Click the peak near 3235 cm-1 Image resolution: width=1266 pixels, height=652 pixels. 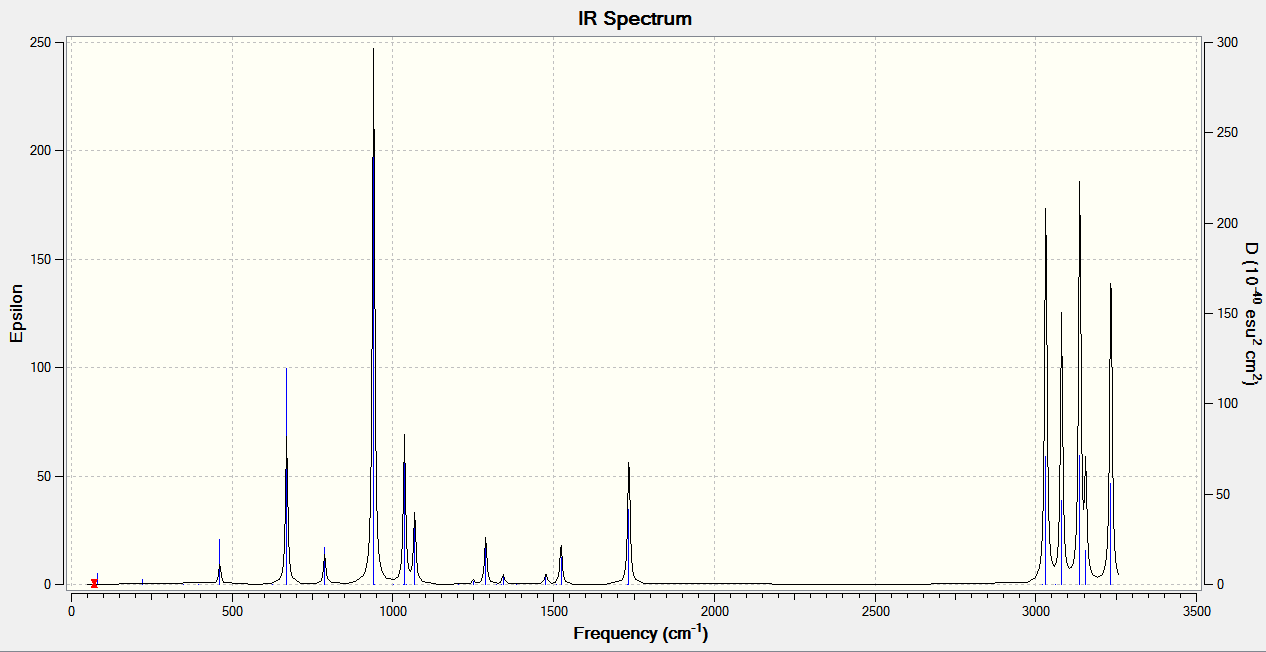point(1110,433)
